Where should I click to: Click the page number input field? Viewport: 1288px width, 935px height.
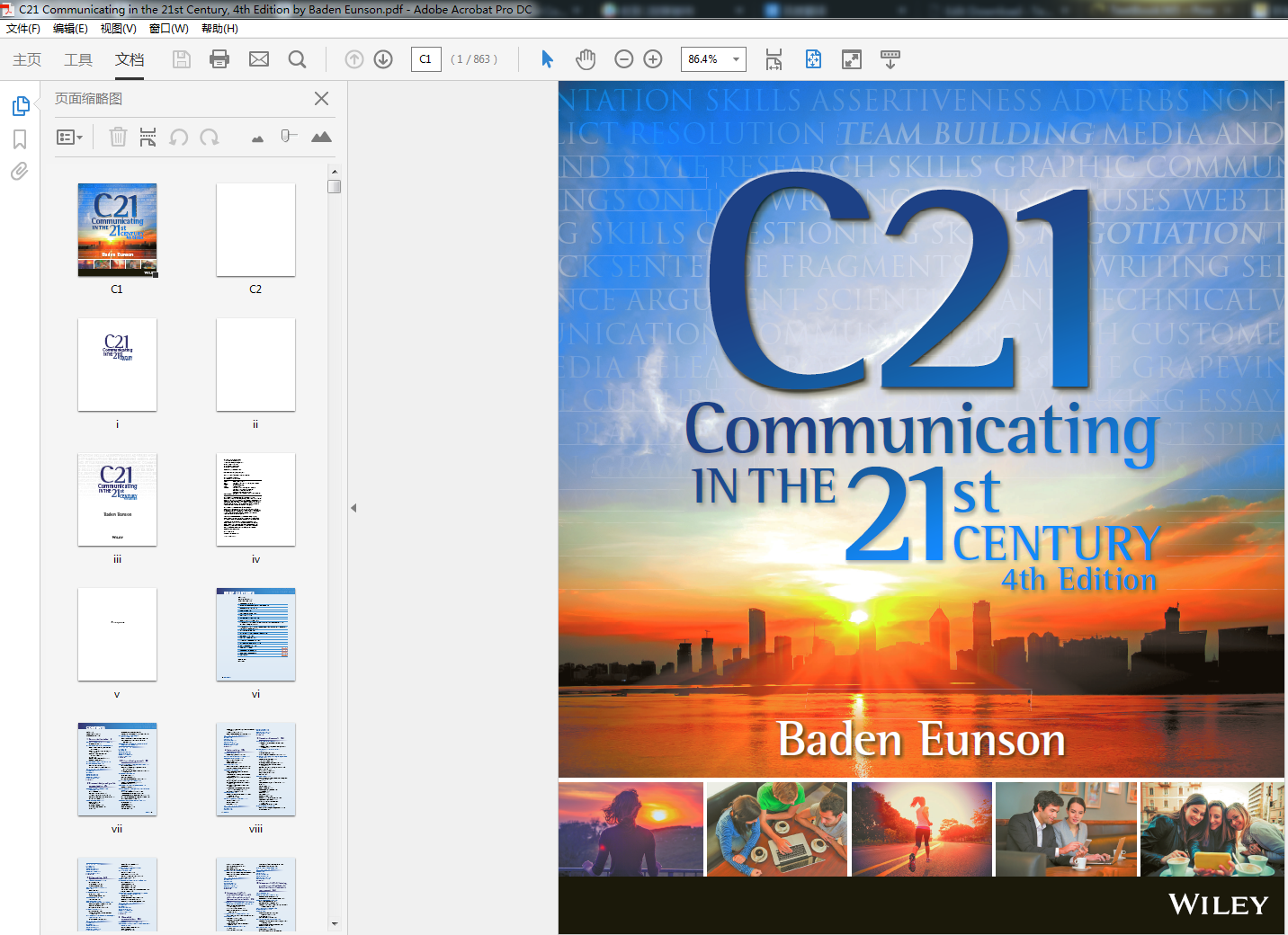point(425,59)
